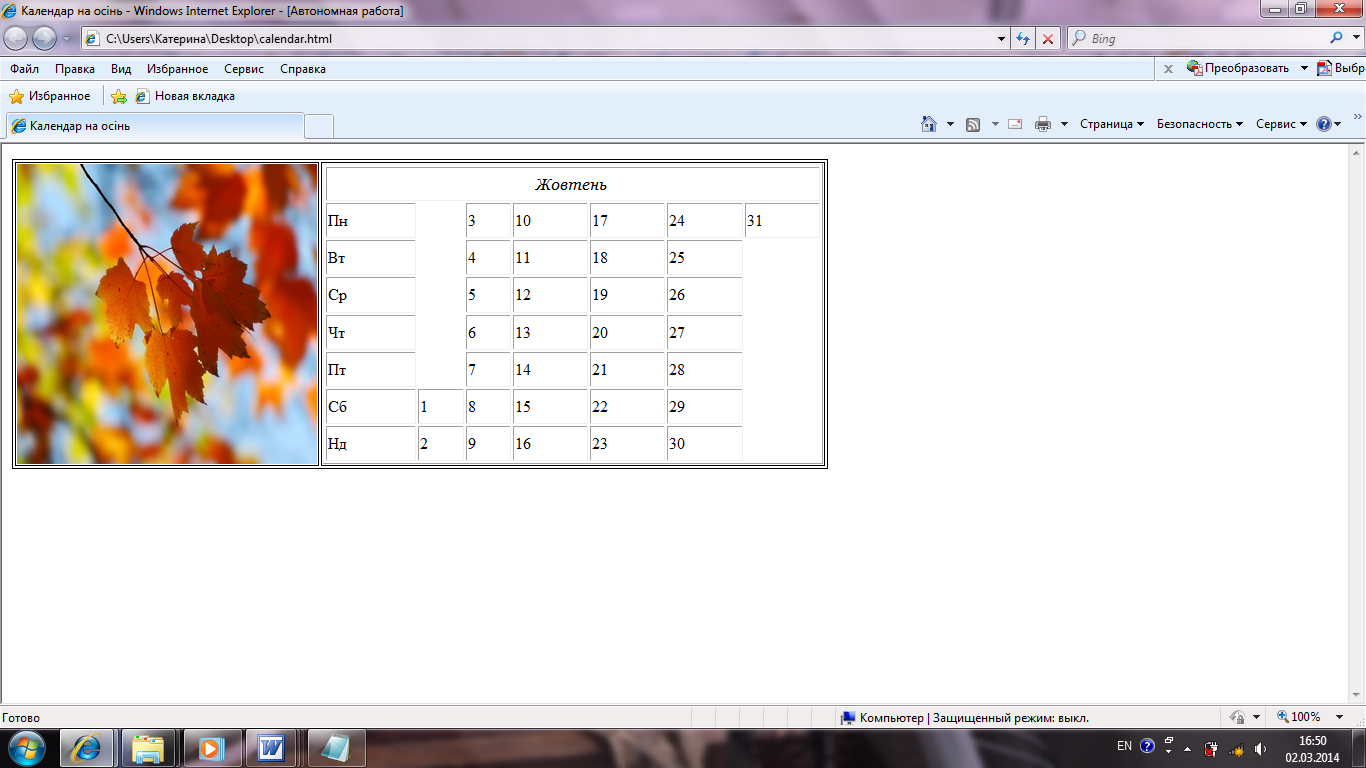Expand the Print dropdown arrow
The image size is (1366, 768).
click(1064, 124)
